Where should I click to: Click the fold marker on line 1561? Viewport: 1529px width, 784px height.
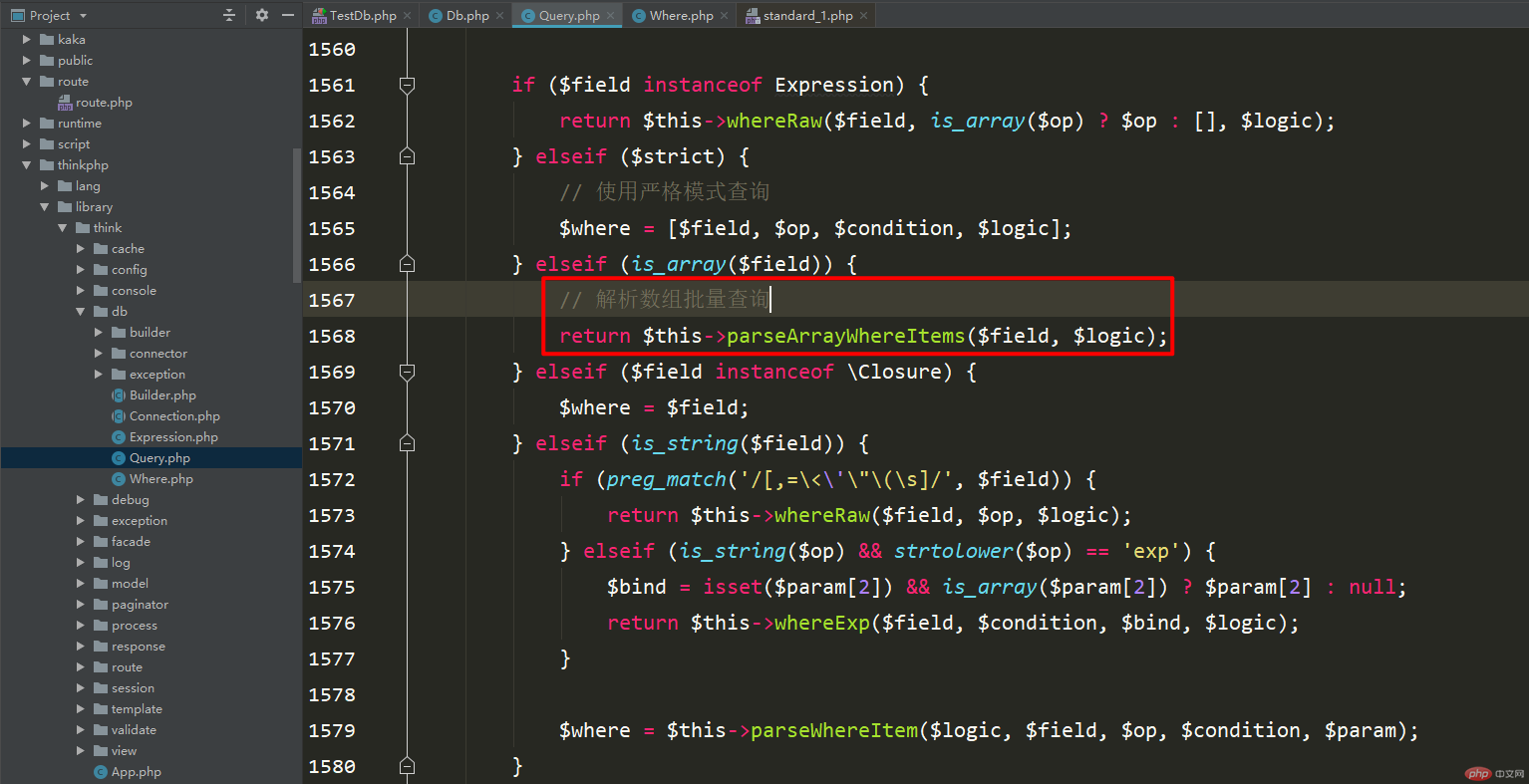coord(407,85)
